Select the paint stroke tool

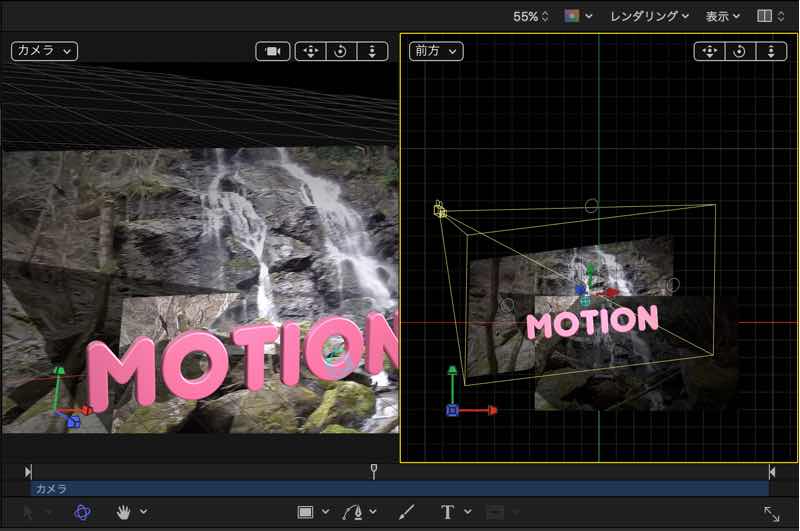406,512
